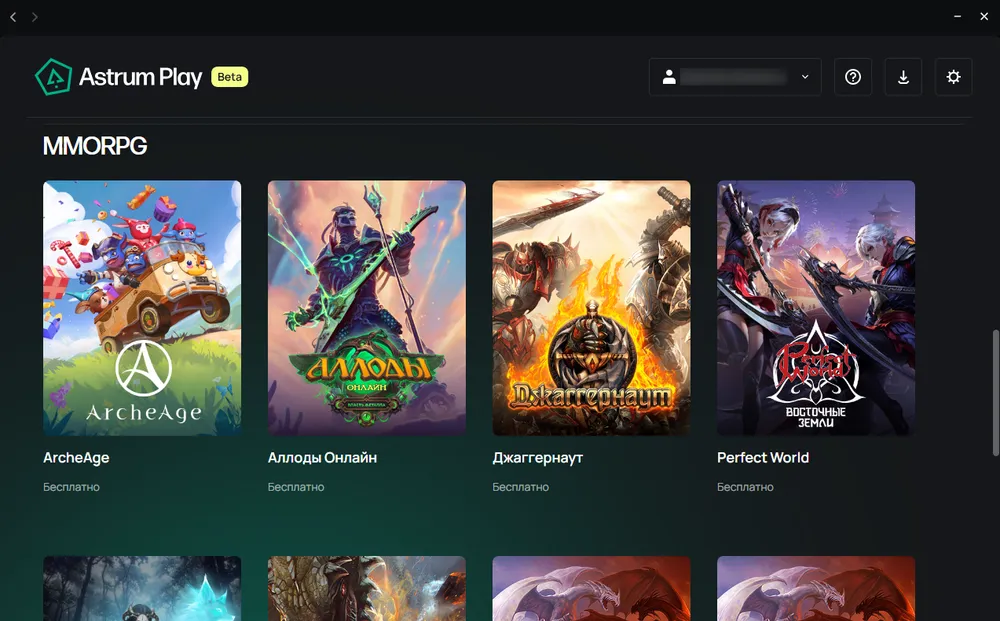Open the Perfect World cover thumbnail
The width and height of the screenshot is (1000, 621).
click(x=816, y=308)
